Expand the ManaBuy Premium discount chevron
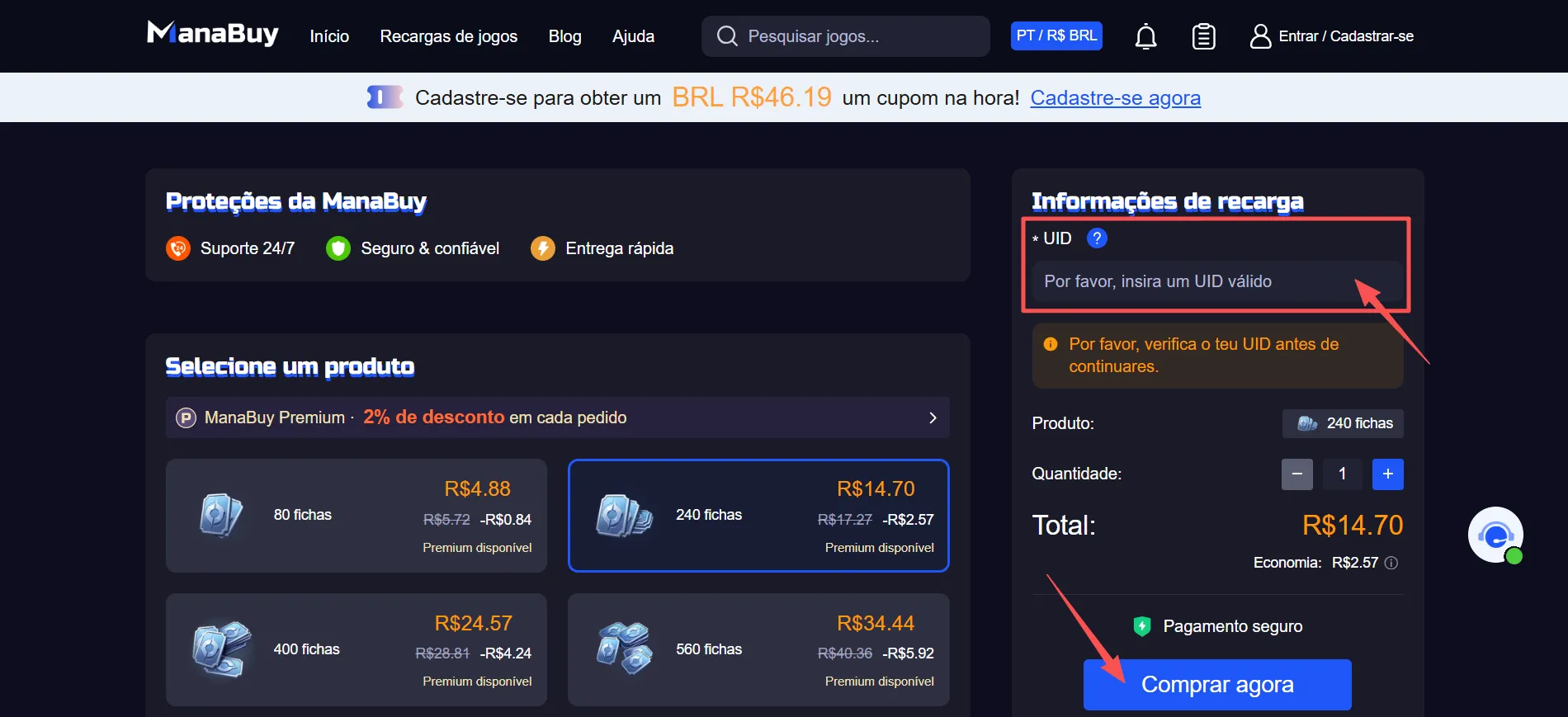 [933, 417]
